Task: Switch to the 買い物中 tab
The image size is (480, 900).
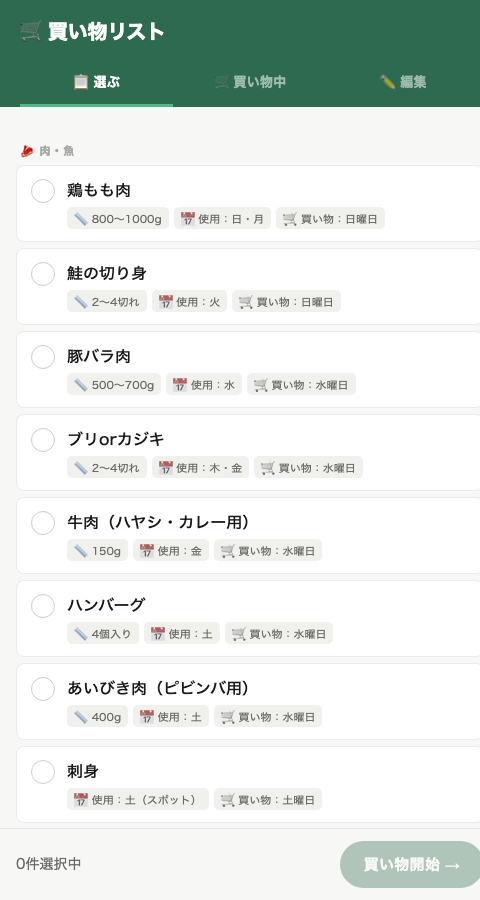Action: pos(250,82)
